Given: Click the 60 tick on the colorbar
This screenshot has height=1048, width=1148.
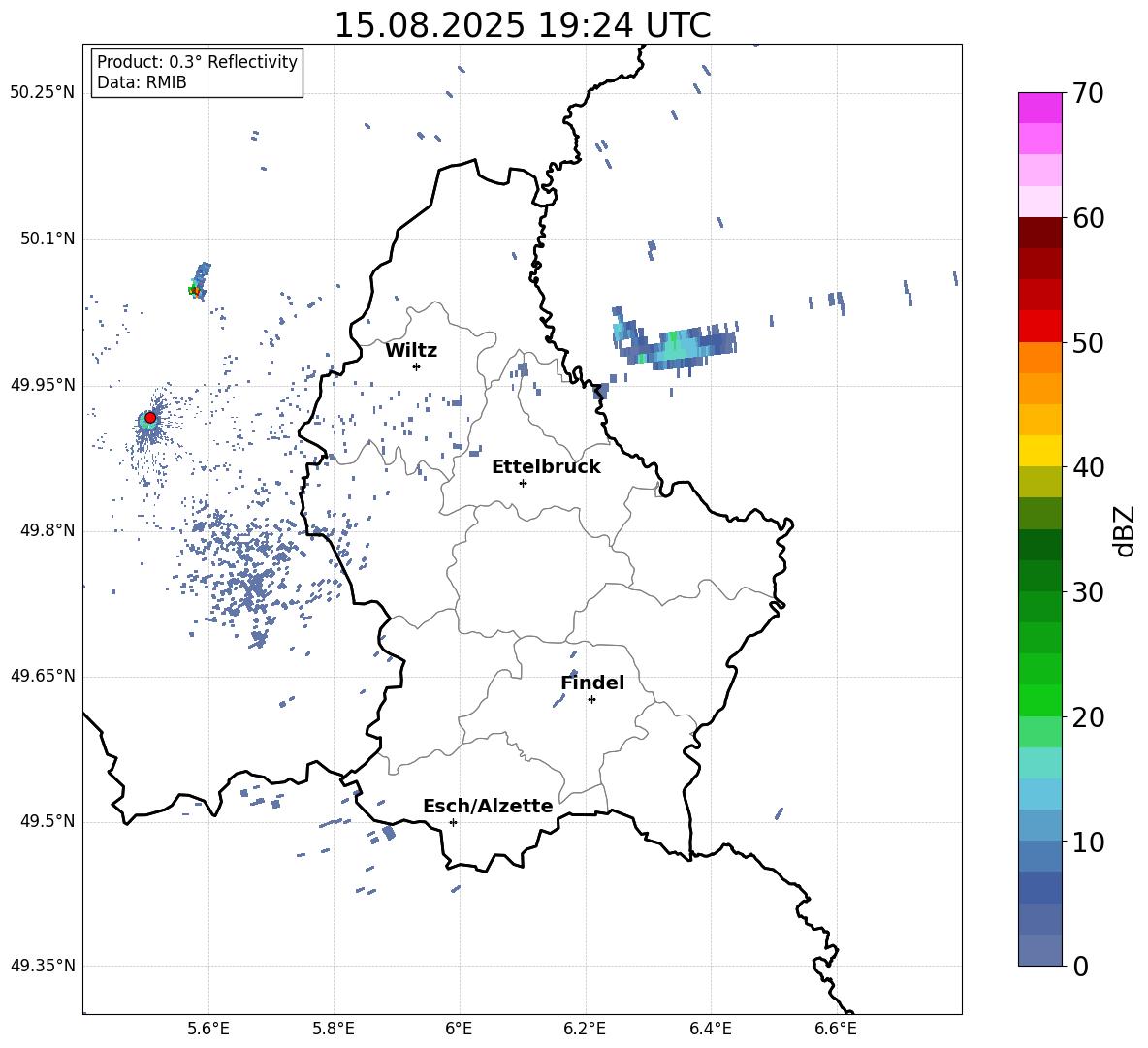Looking at the screenshot, I should pyautogui.click(x=1088, y=218).
